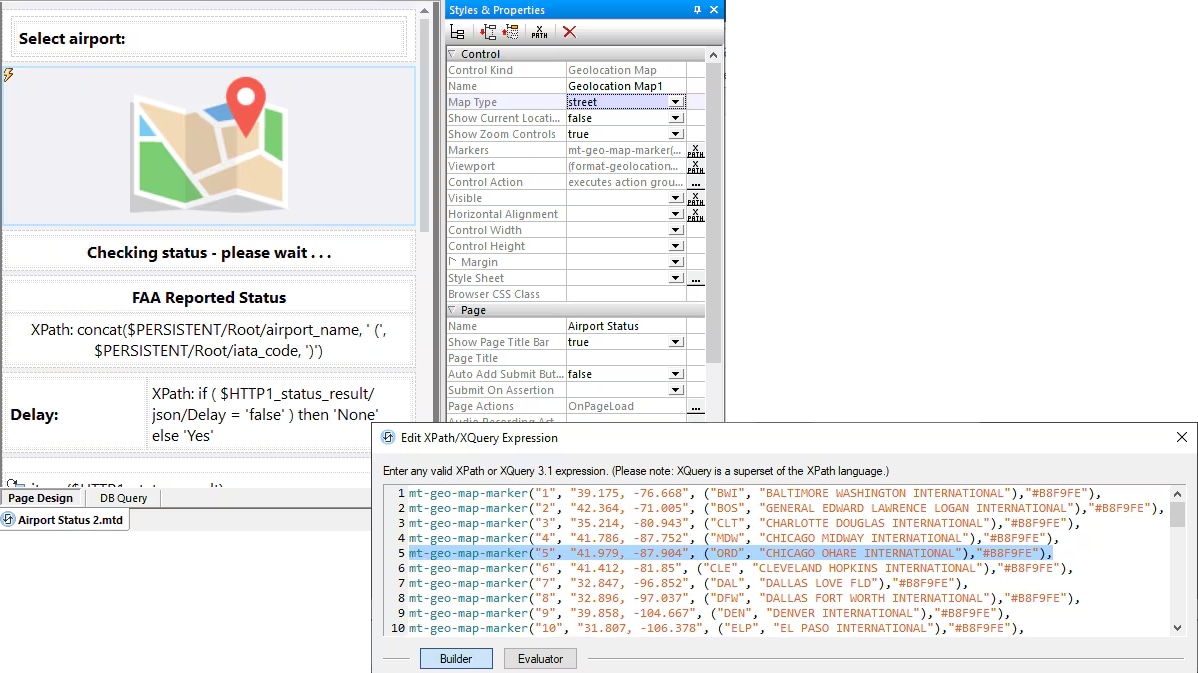Select the tree hierarchy icon in Styles panel
1198x673 pixels.
coord(456,31)
